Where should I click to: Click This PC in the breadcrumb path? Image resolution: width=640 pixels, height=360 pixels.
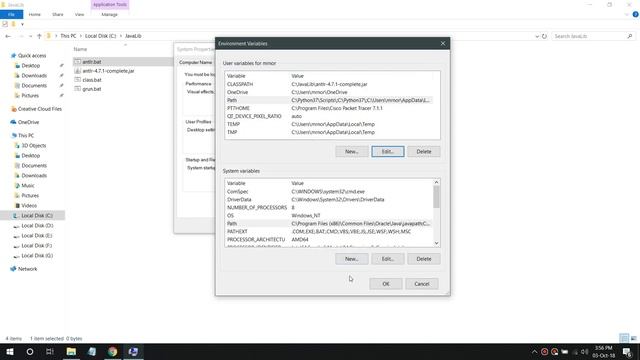[x=68, y=36]
